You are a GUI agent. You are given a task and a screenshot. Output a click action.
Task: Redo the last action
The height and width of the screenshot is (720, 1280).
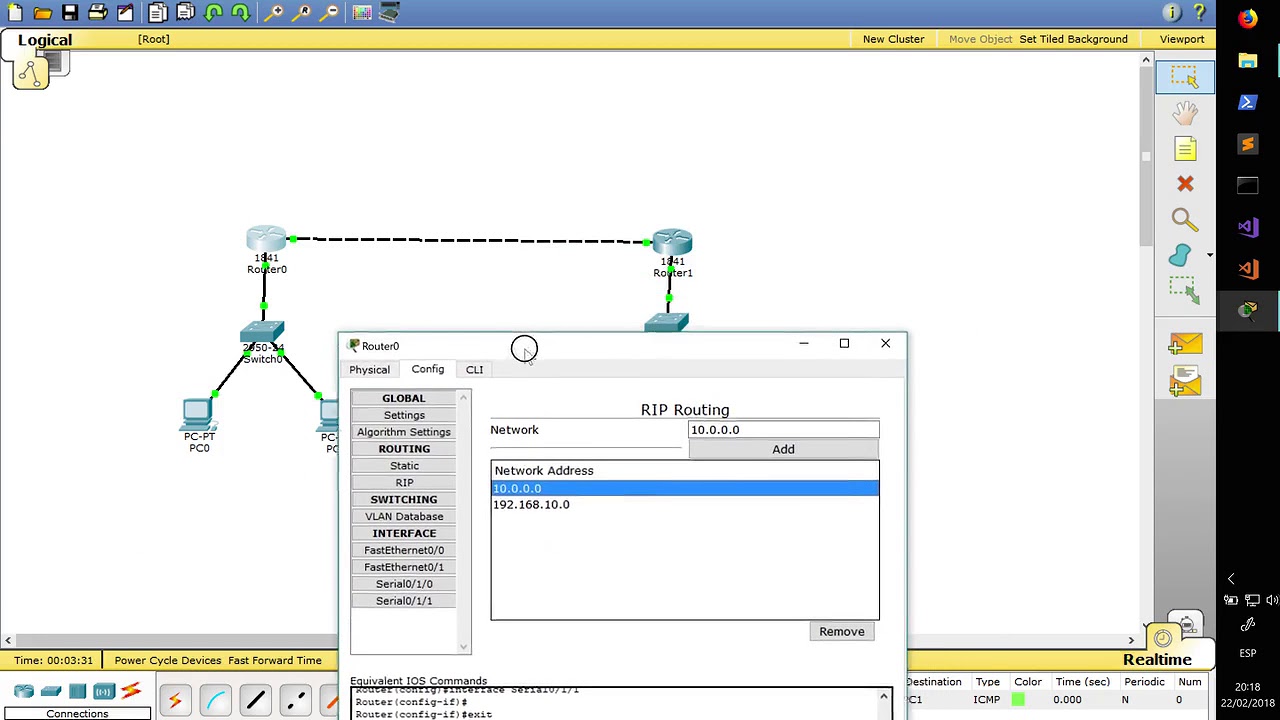click(x=240, y=13)
